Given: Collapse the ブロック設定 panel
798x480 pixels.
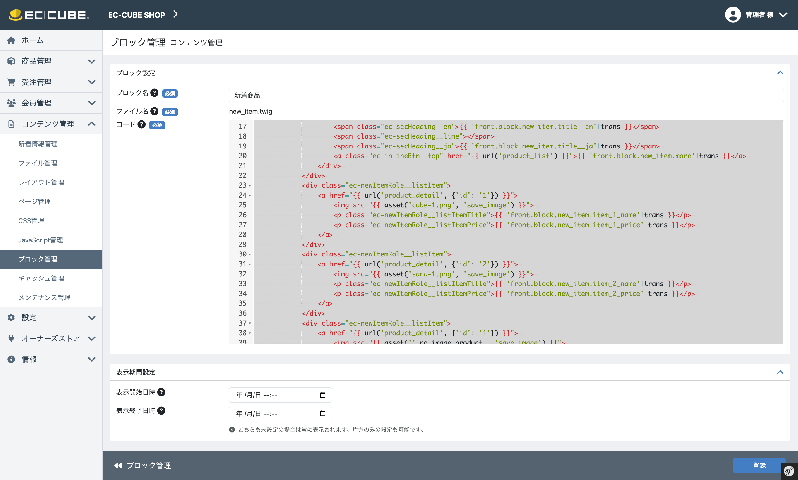Looking at the screenshot, I should click(780, 73).
